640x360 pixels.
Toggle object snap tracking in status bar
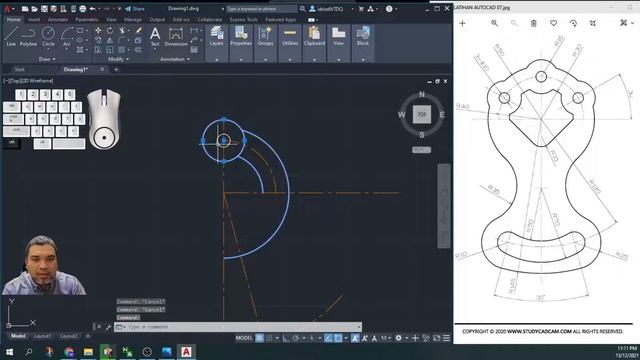coord(329,338)
